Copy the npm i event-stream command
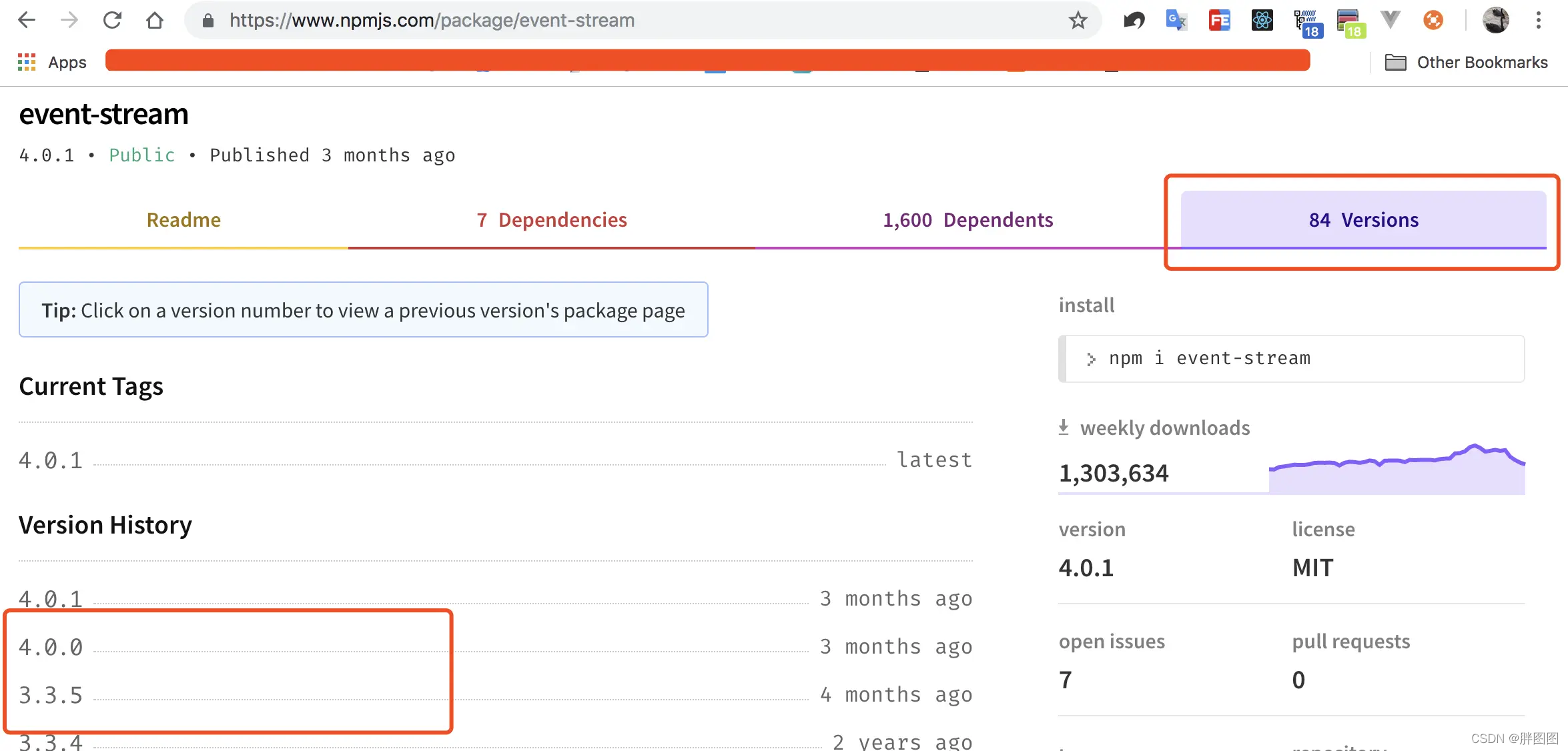The height and width of the screenshot is (751, 1568). 1209,359
